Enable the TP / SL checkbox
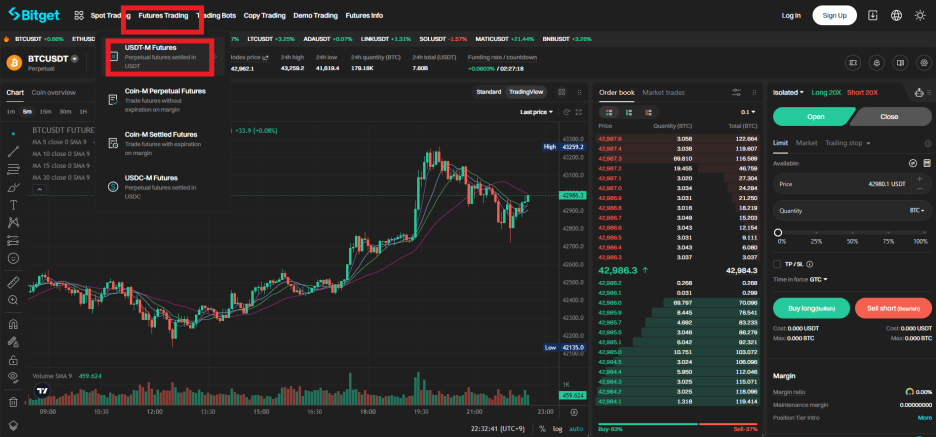This screenshot has width=936, height=437. (x=777, y=264)
